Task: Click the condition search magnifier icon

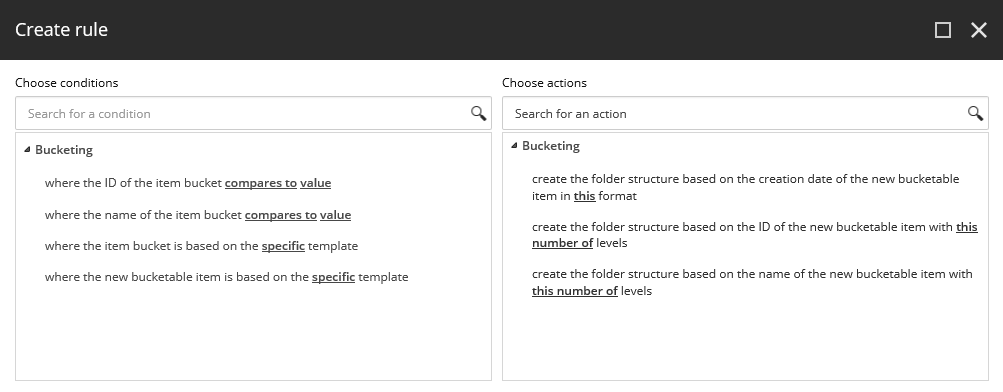Action: pyautogui.click(x=478, y=113)
